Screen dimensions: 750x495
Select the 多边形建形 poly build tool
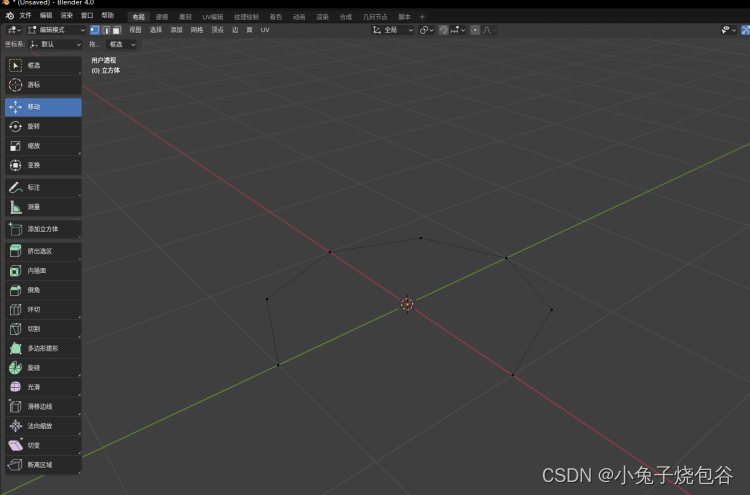point(43,348)
